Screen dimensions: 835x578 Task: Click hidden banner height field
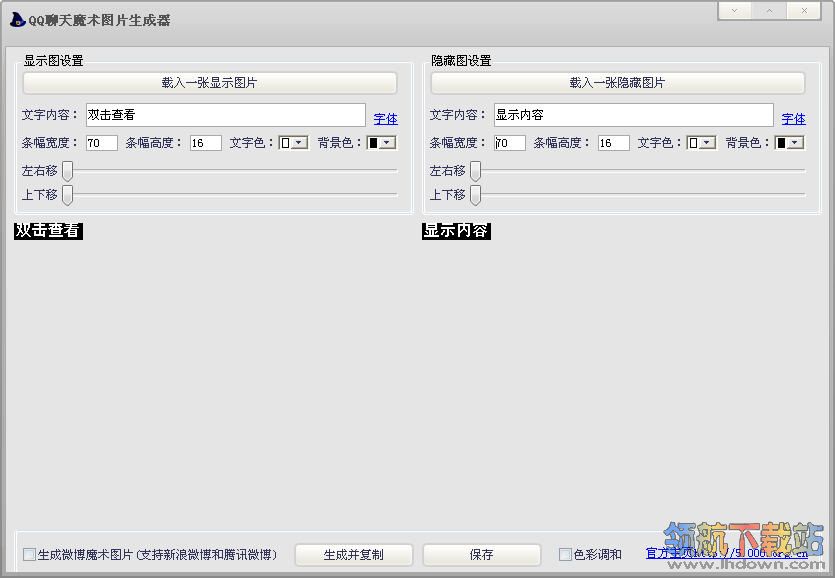point(613,143)
